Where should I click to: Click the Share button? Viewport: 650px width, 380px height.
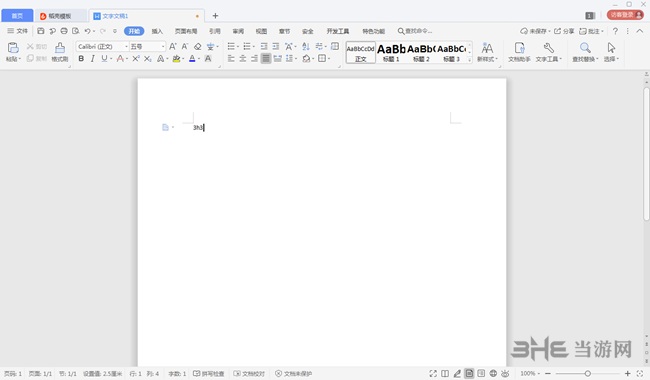[x=564, y=31]
